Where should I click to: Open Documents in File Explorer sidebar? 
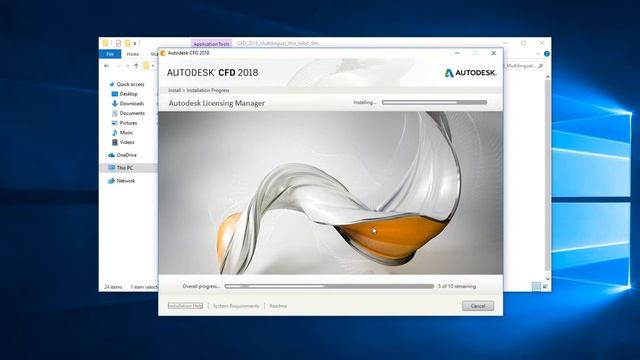point(132,113)
